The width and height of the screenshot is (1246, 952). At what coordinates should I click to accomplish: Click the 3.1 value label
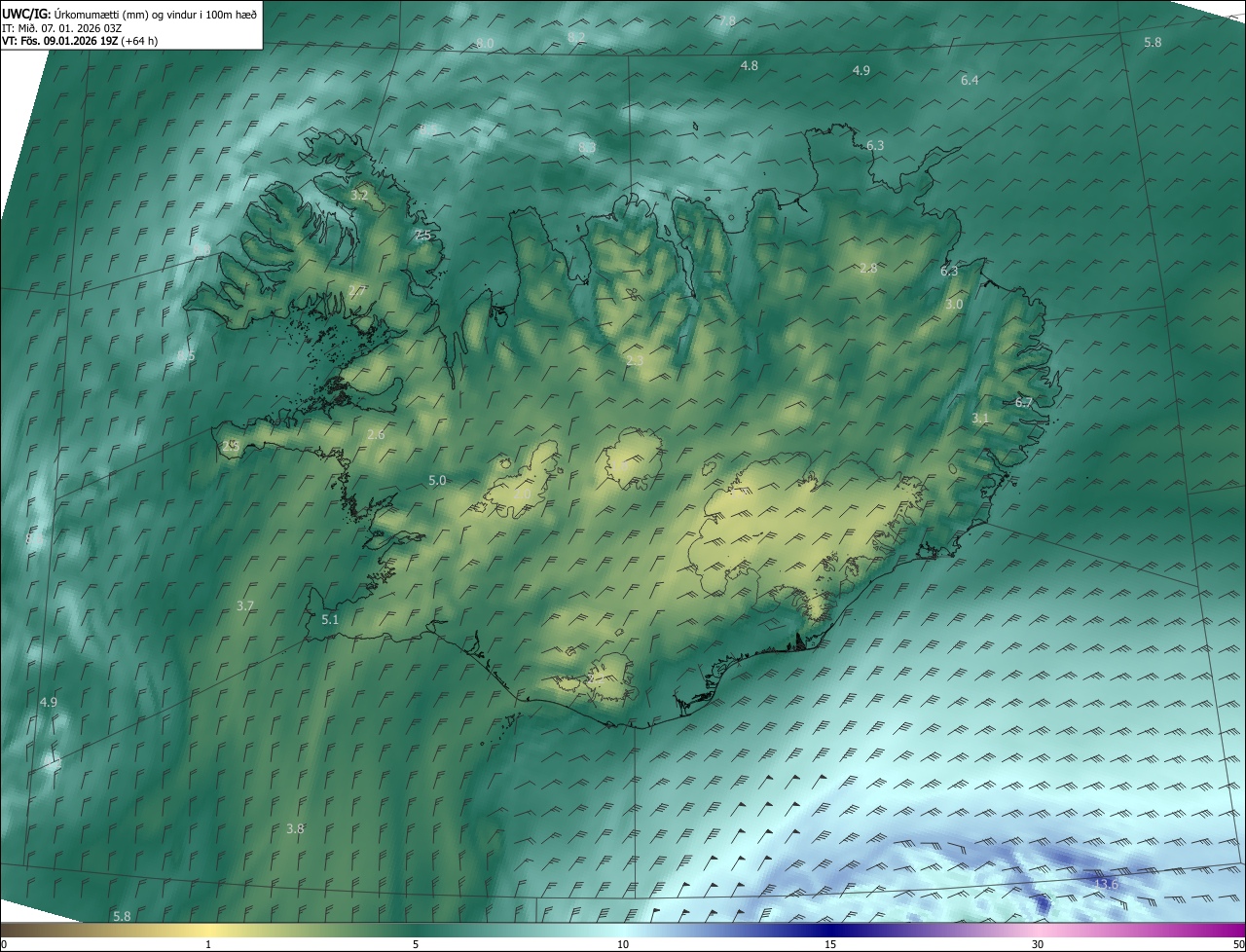pos(980,419)
